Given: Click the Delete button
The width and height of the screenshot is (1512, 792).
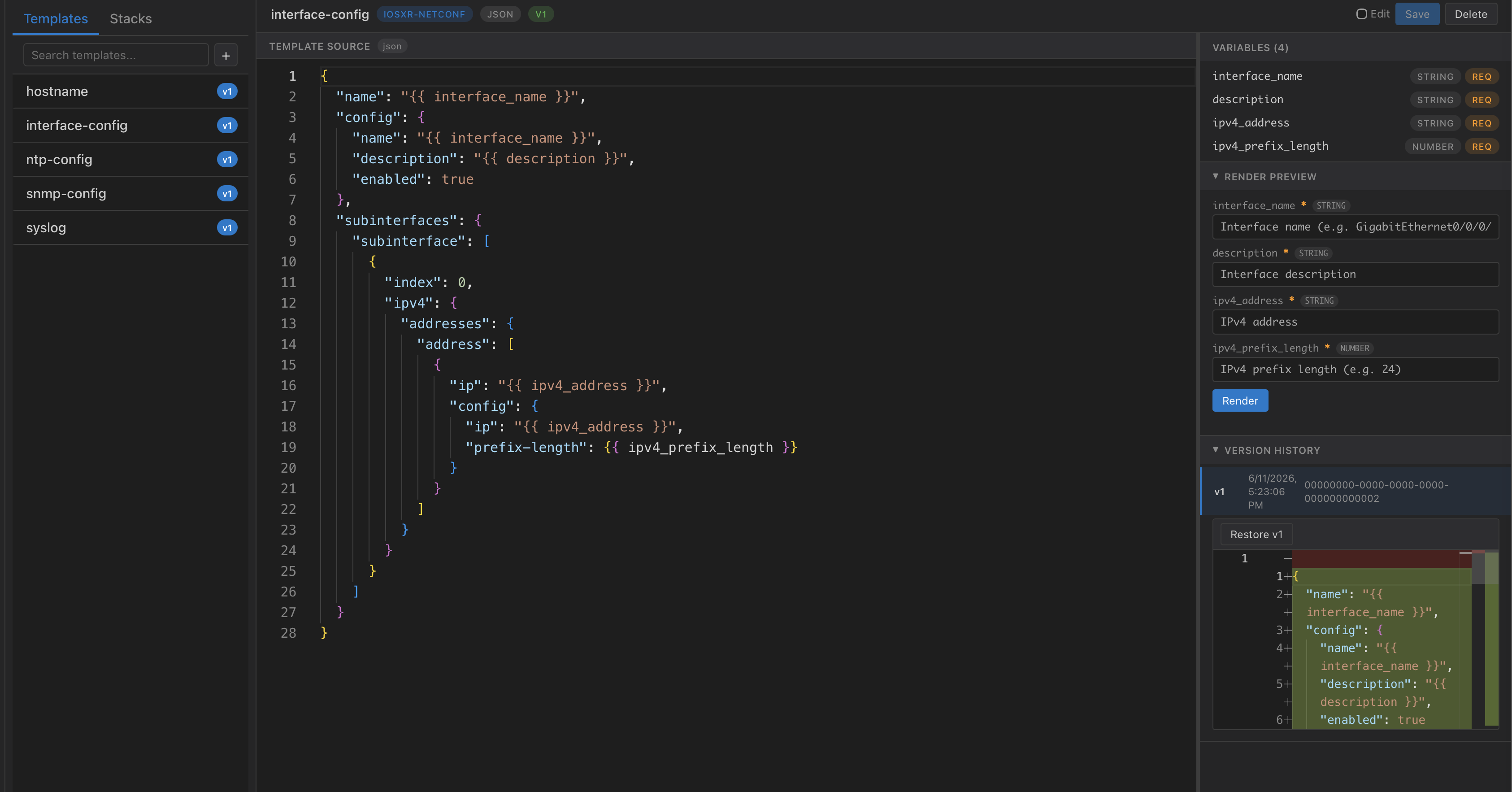Looking at the screenshot, I should [x=1470, y=14].
